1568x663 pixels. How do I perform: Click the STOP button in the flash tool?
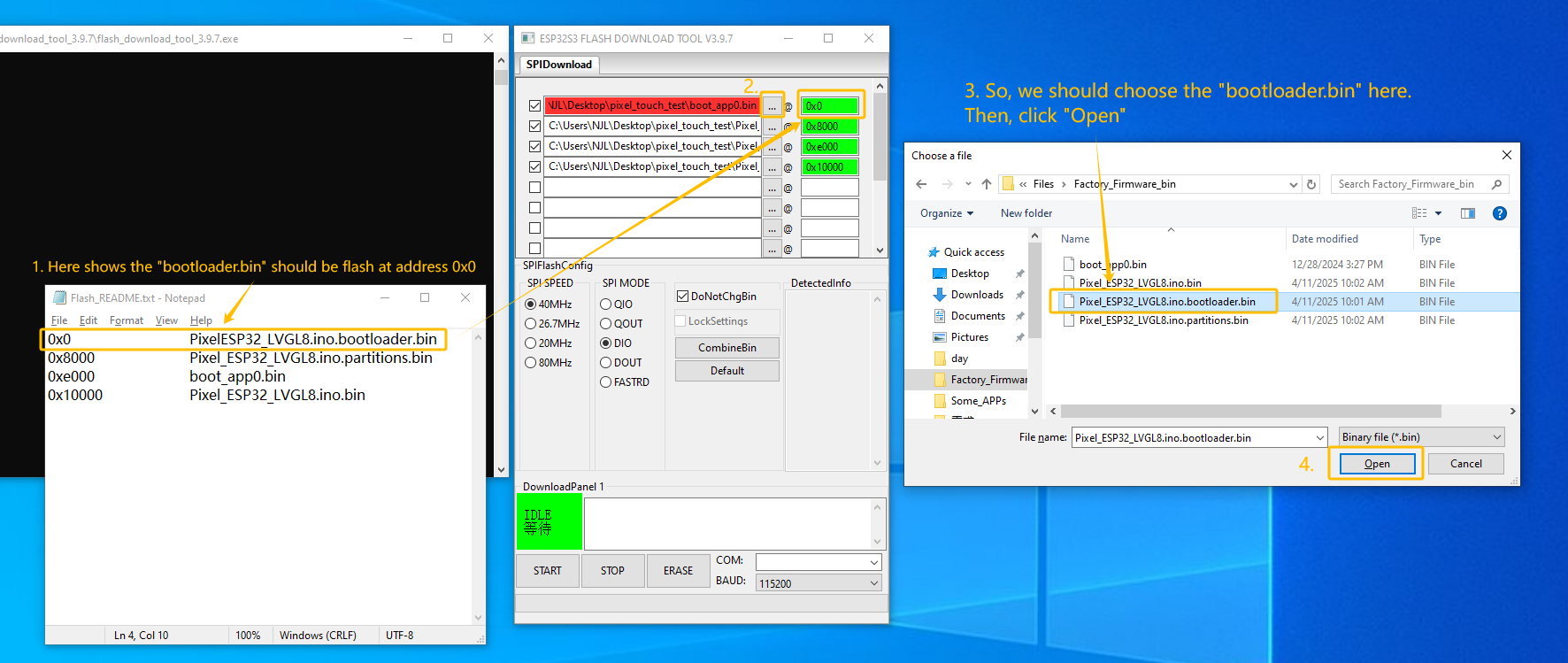[x=613, y=571]
